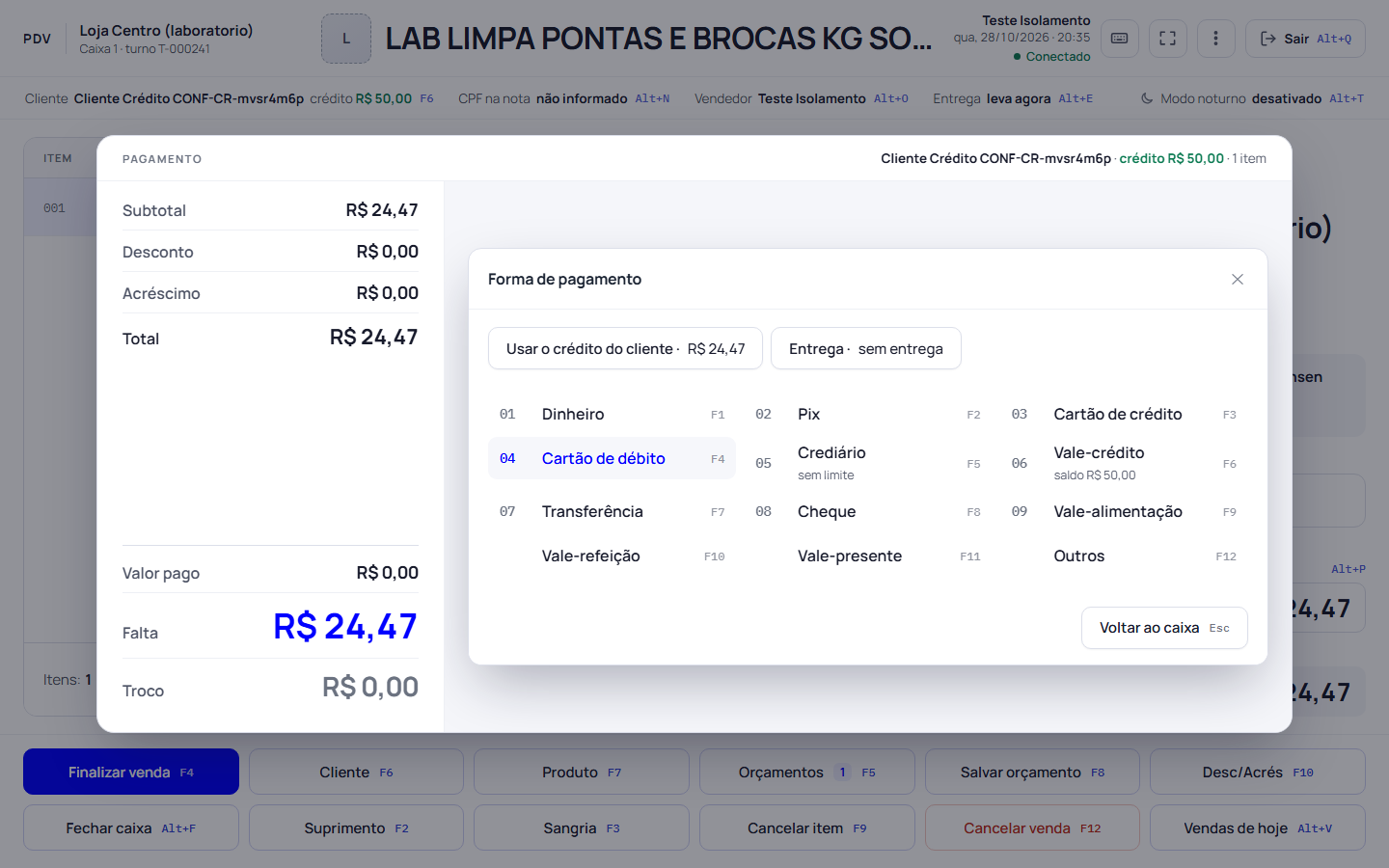Select Vale-alimentação payment
This screenshot has height=868, width=1389.
coord(1124,511)
